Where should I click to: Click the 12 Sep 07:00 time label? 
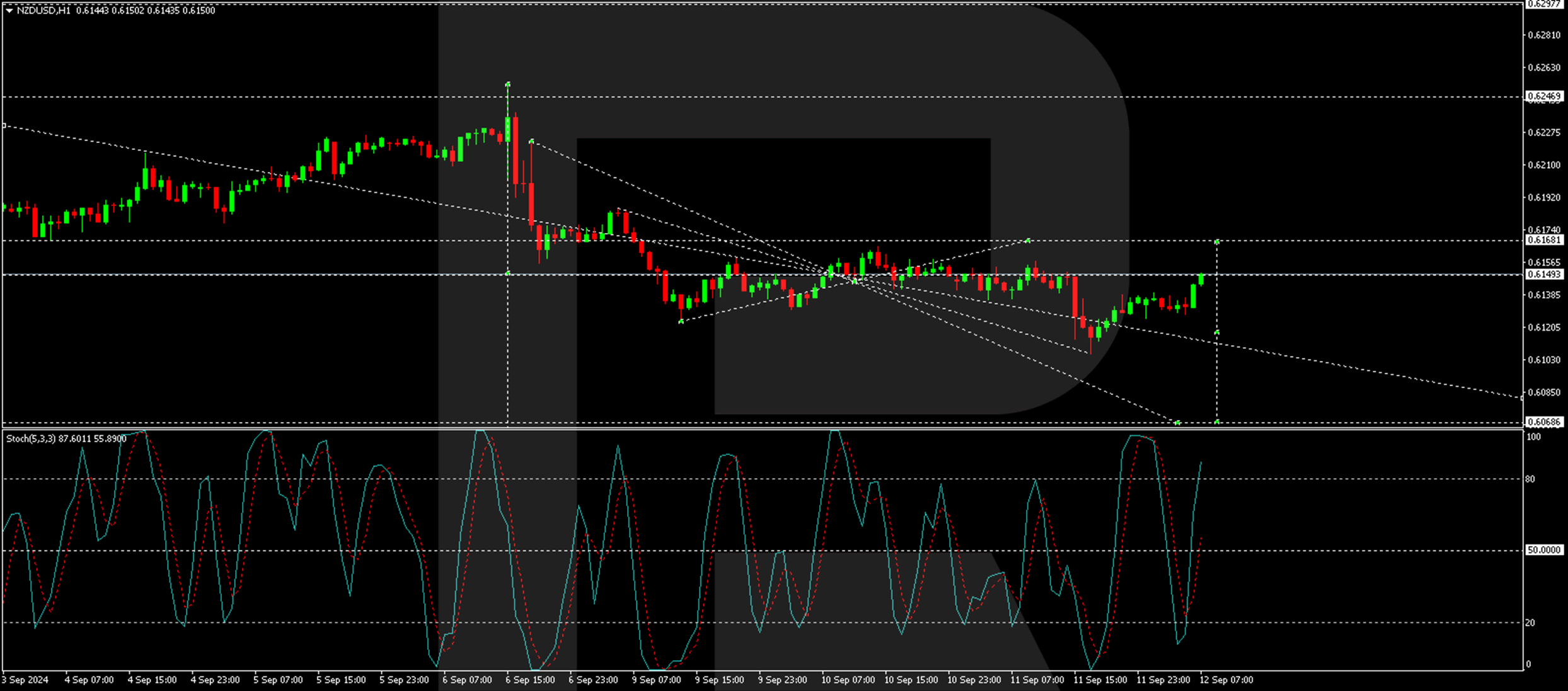click(x=1226, y=680)
